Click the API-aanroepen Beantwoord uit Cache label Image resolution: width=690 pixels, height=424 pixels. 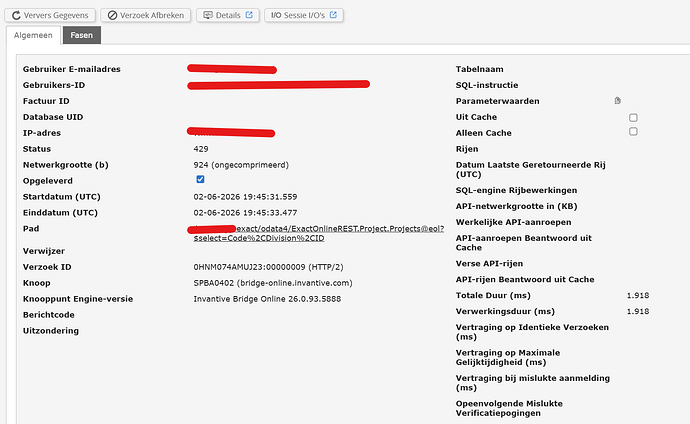(524, 243)
